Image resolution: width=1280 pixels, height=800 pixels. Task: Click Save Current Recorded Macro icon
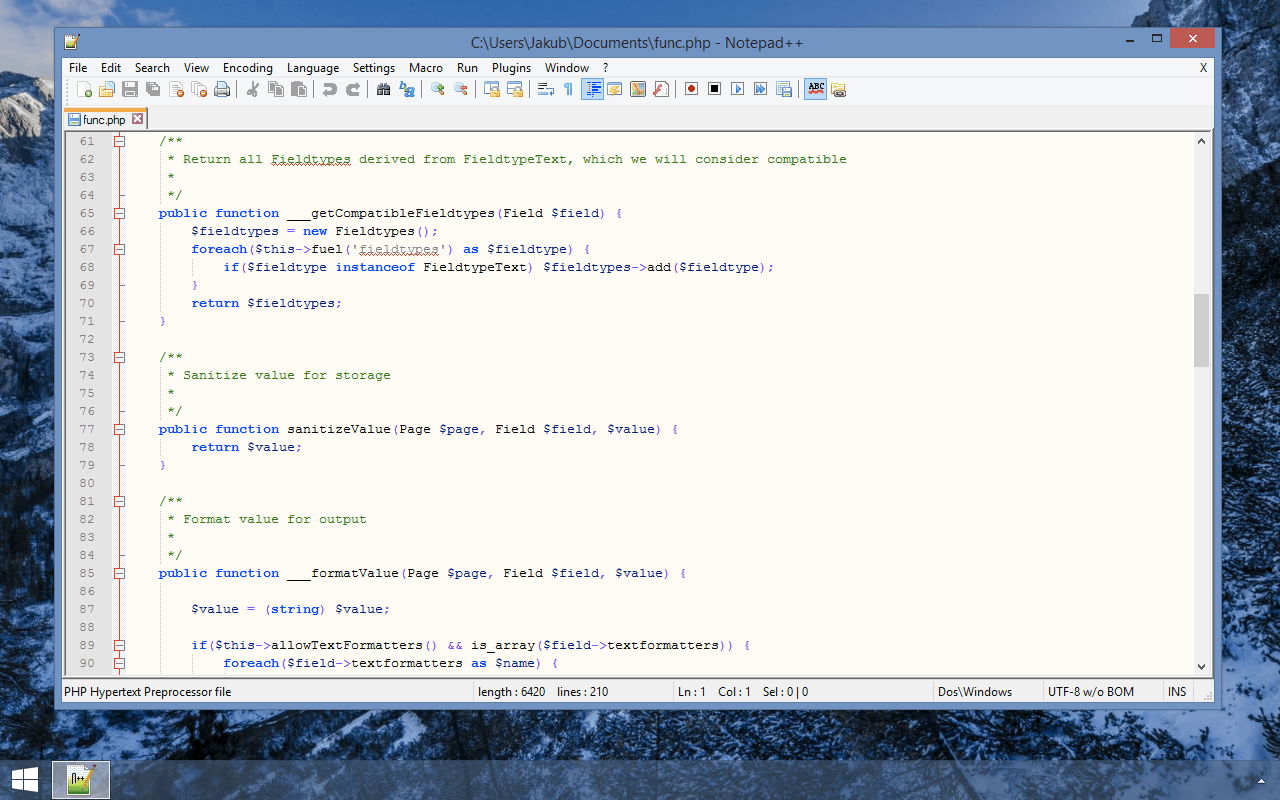783,89
